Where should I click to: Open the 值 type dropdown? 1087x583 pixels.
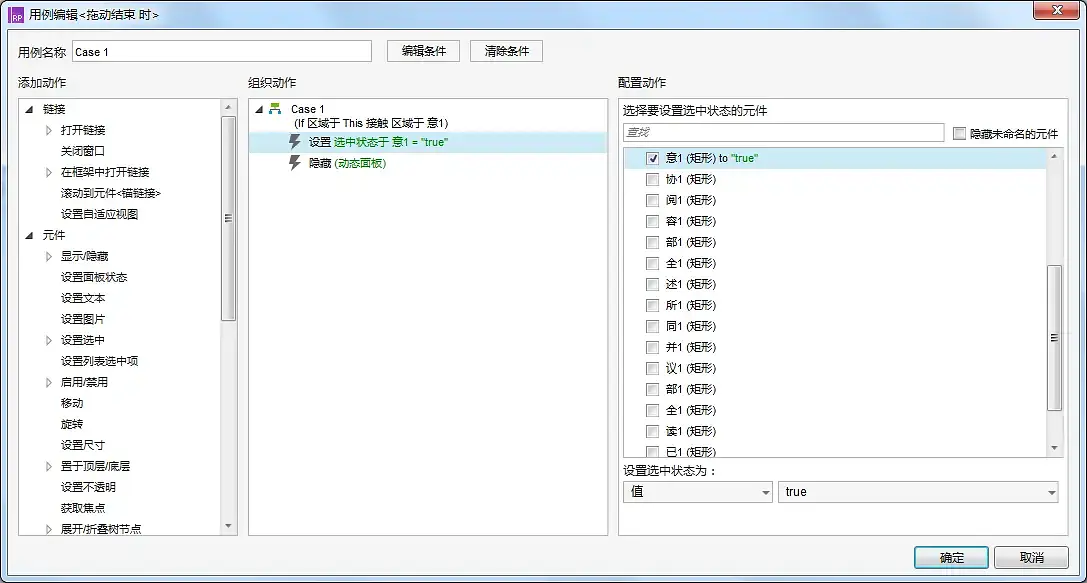(x=697, y=492)
